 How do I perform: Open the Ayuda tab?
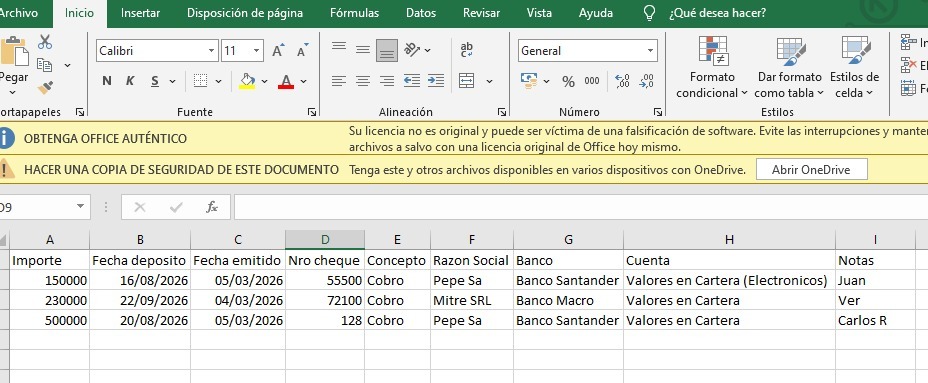point(596,13)
